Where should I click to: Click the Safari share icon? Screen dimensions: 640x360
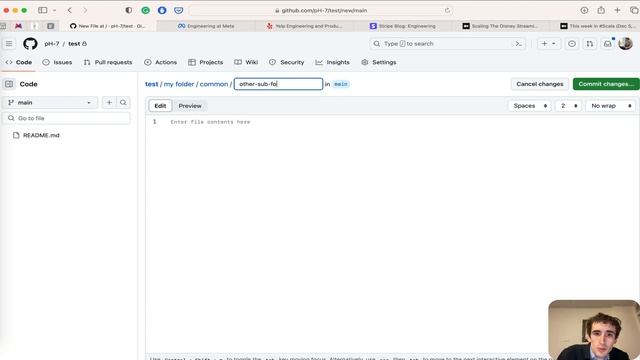pyautogui.click(x=601, y=10)
